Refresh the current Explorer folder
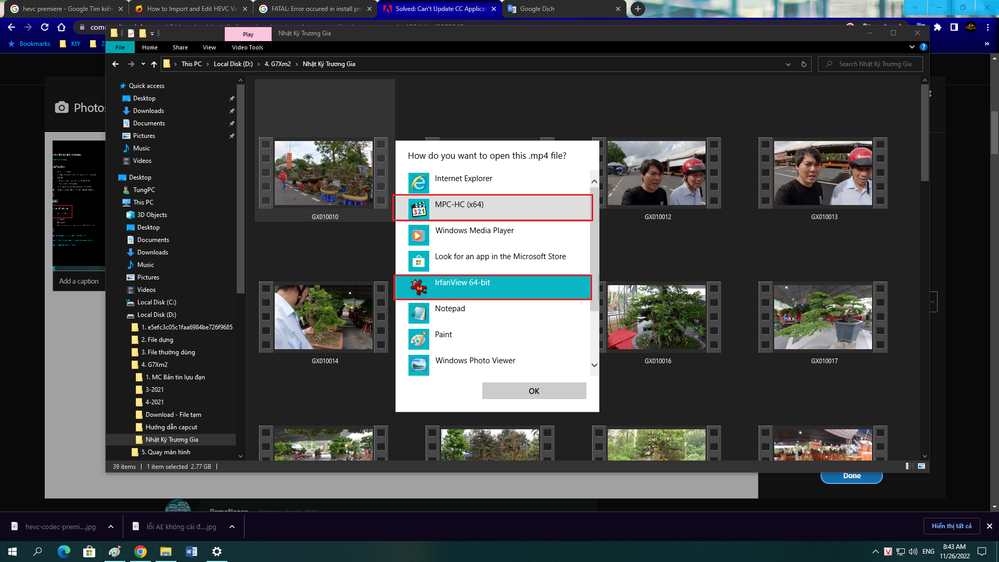Screen dimensions: 999x562 [x=803, y=64]
